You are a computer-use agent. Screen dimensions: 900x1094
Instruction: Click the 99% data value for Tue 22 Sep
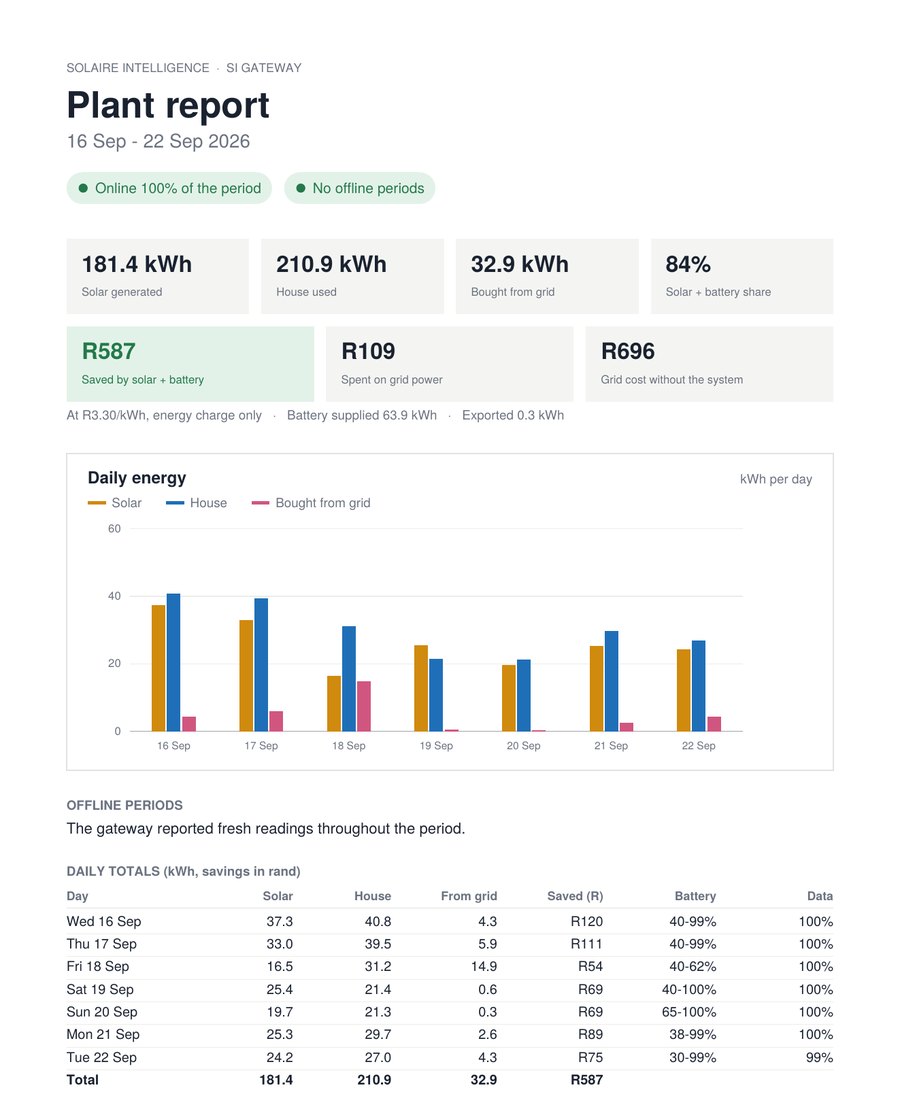(820, 1058)
